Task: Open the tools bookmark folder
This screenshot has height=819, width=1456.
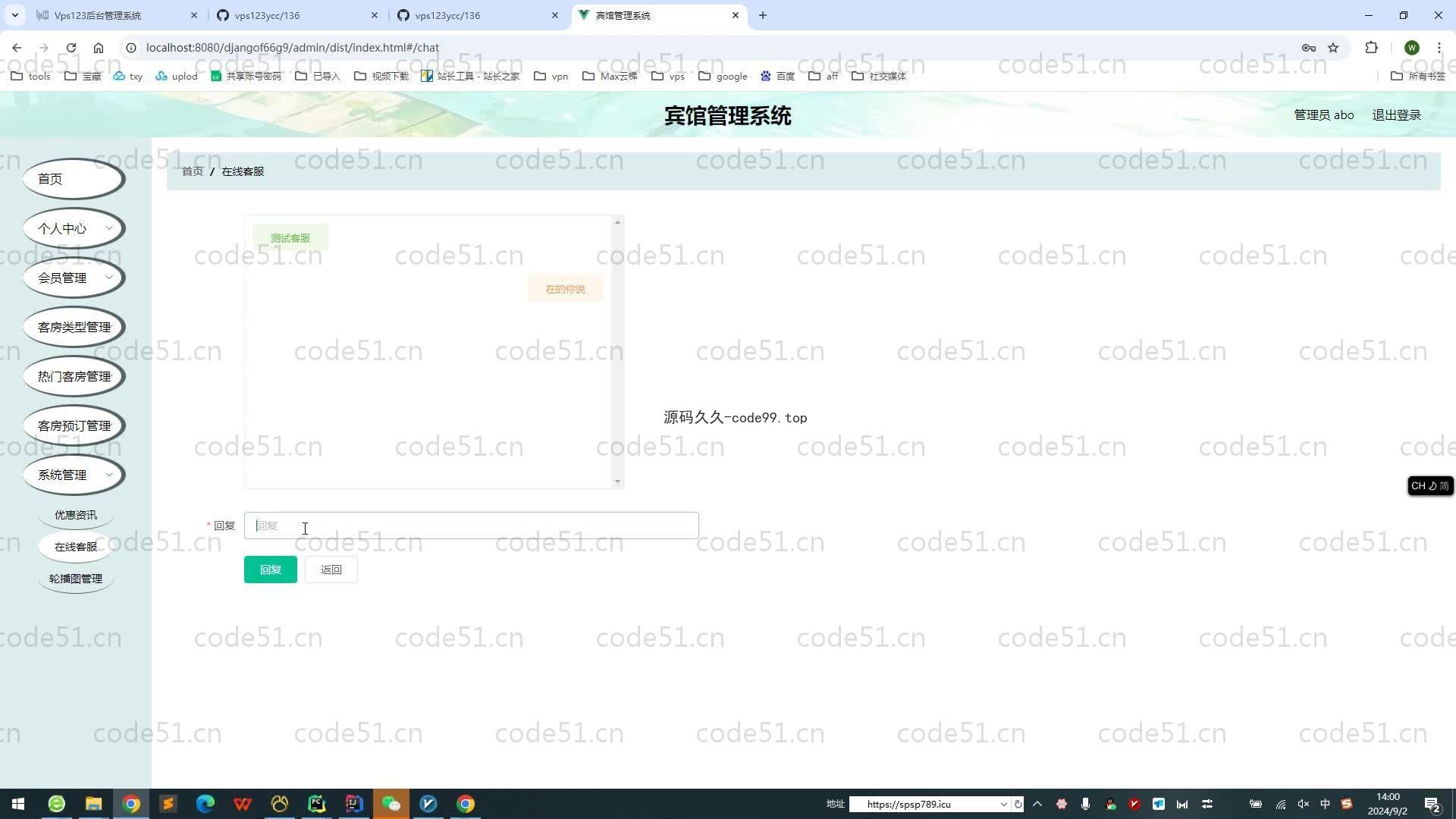Action: click(31, 76)
